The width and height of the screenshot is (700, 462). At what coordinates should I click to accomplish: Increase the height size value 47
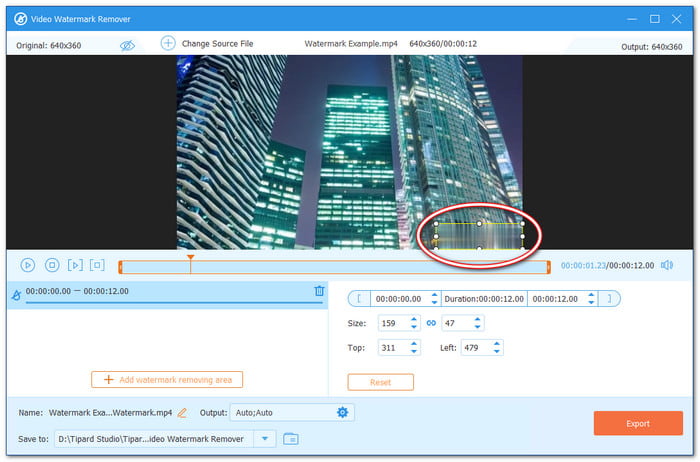tap(477, 320)
